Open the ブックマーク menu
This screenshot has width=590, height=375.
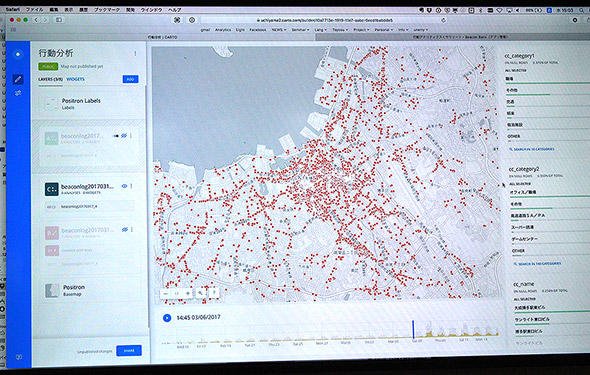point(106,9)
